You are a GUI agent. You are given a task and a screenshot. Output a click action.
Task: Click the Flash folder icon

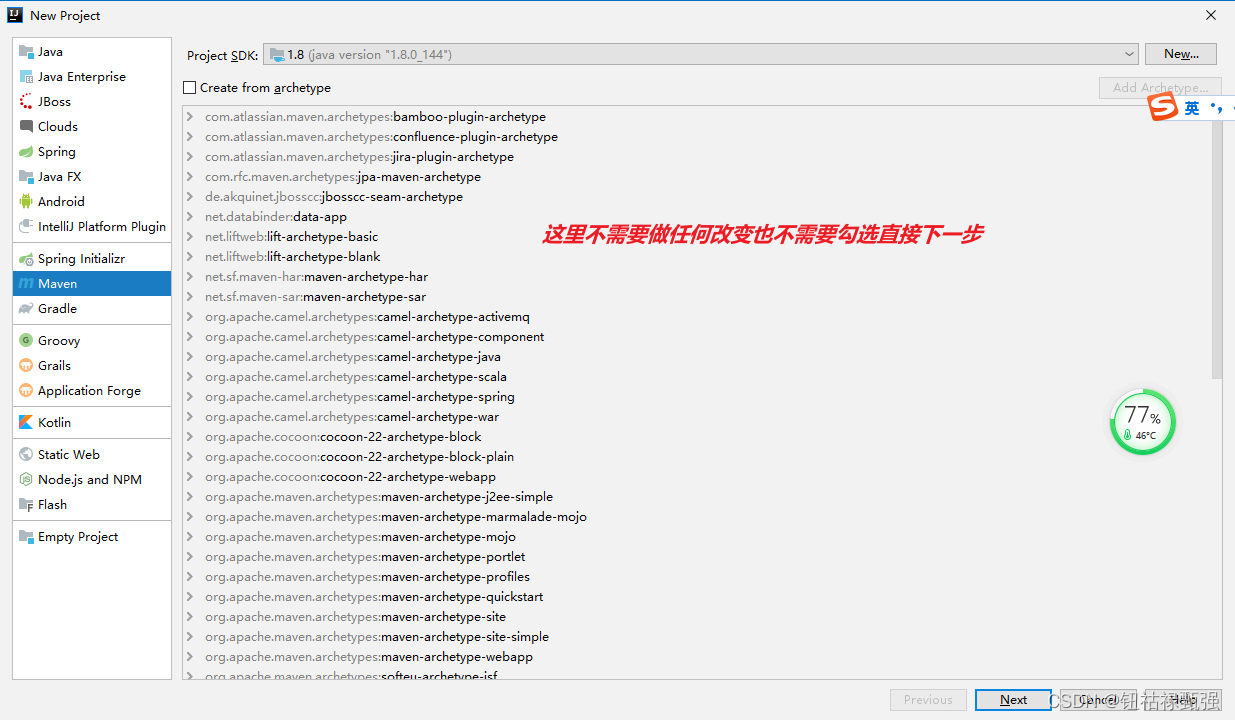point(27,505)
